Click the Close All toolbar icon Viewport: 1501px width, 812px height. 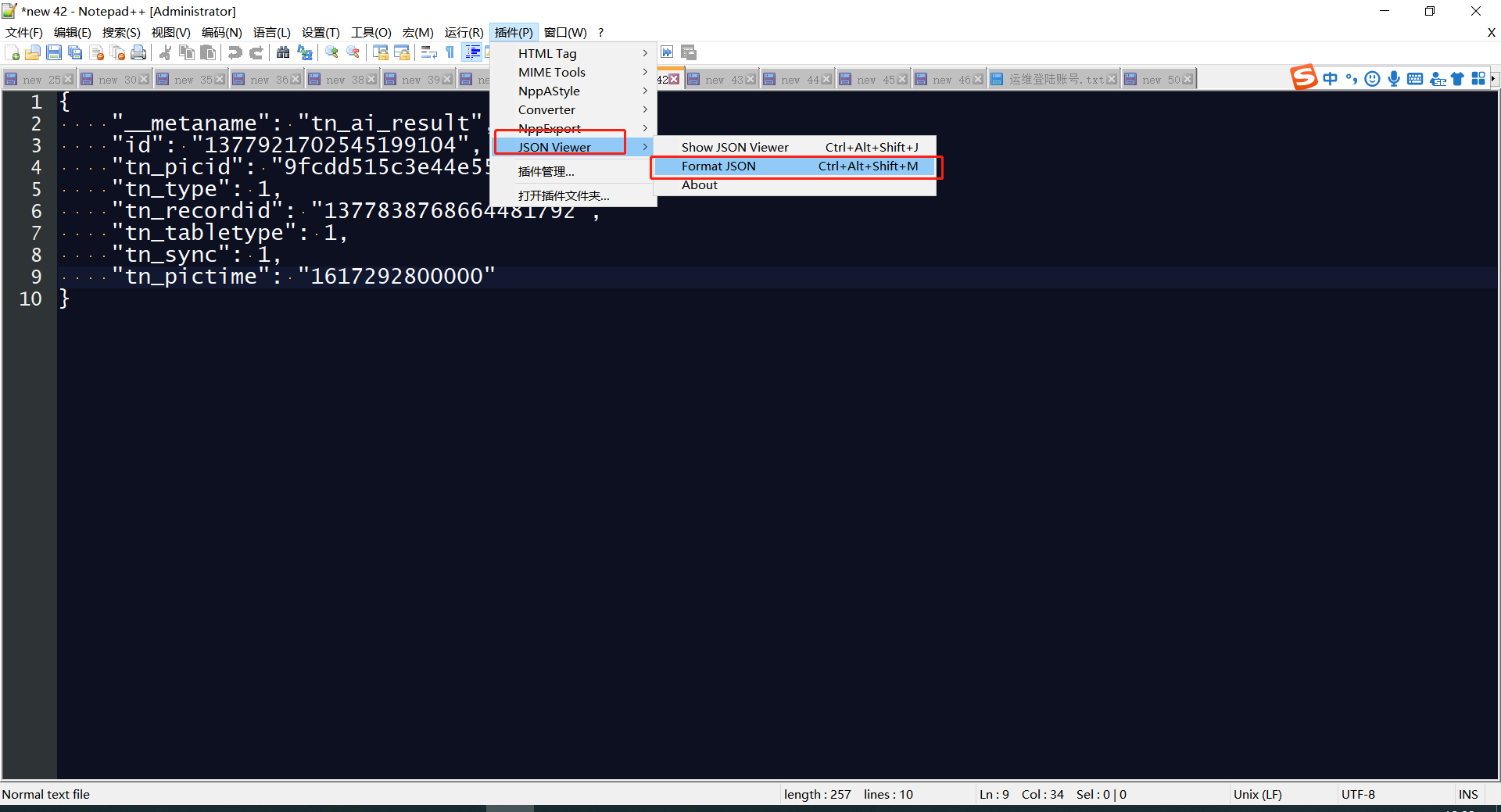117,52
